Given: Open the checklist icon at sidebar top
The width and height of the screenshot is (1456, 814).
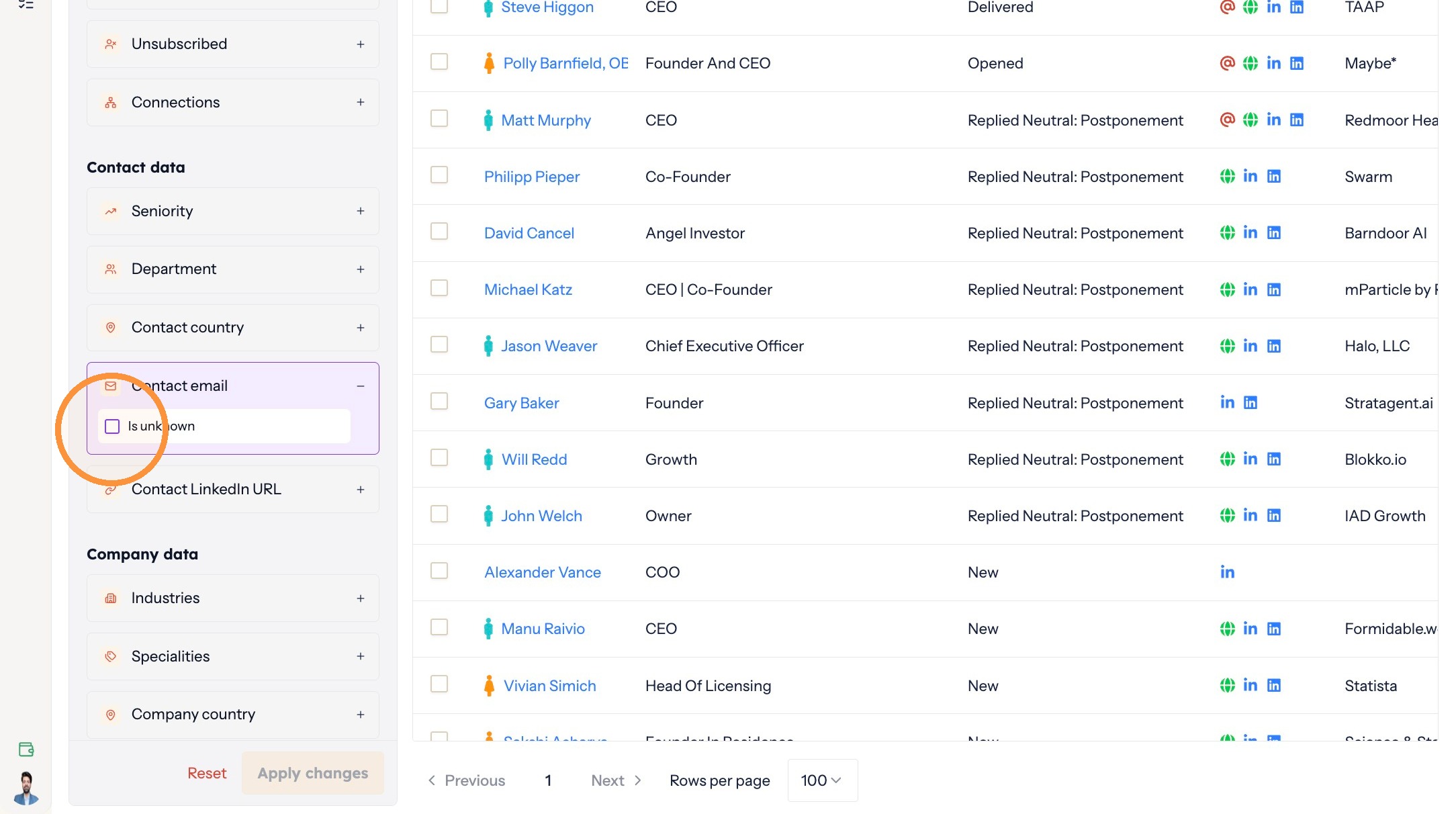Looking at the screenshot, I should [26, 5].
